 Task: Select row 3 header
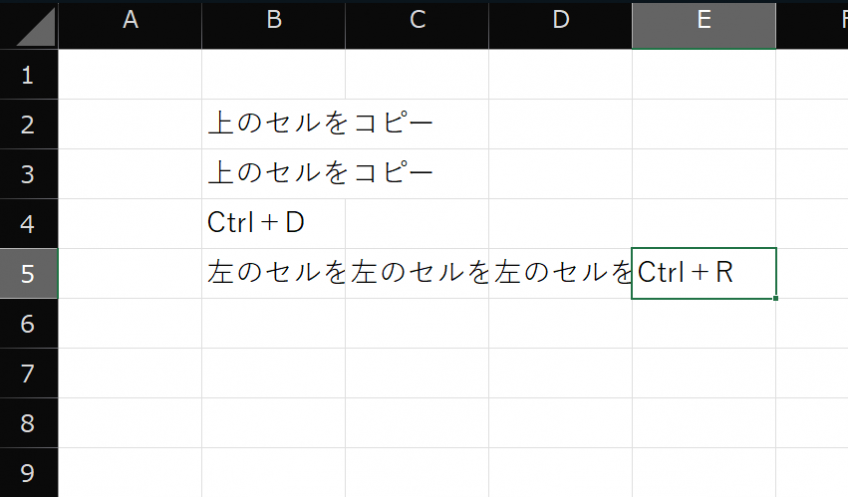(x=28, y=174)
